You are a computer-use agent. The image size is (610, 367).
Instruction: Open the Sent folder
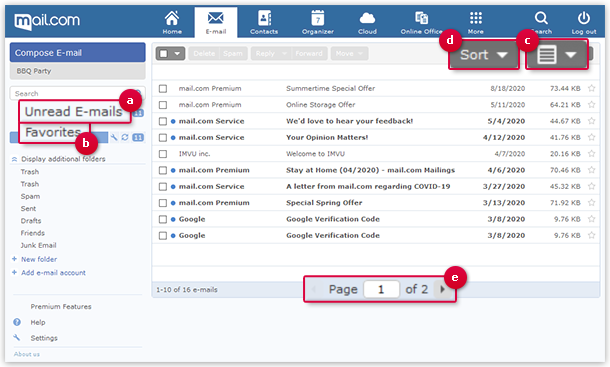tap(28, 209)
